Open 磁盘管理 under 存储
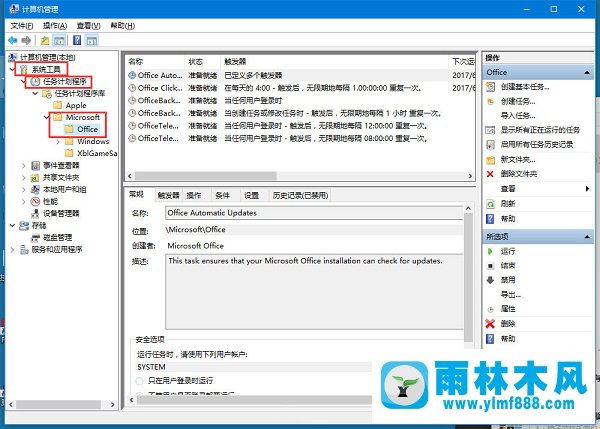 coord(57,238)
